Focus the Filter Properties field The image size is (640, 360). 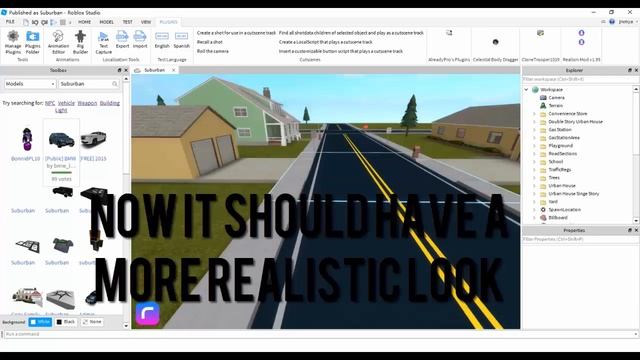580,239
